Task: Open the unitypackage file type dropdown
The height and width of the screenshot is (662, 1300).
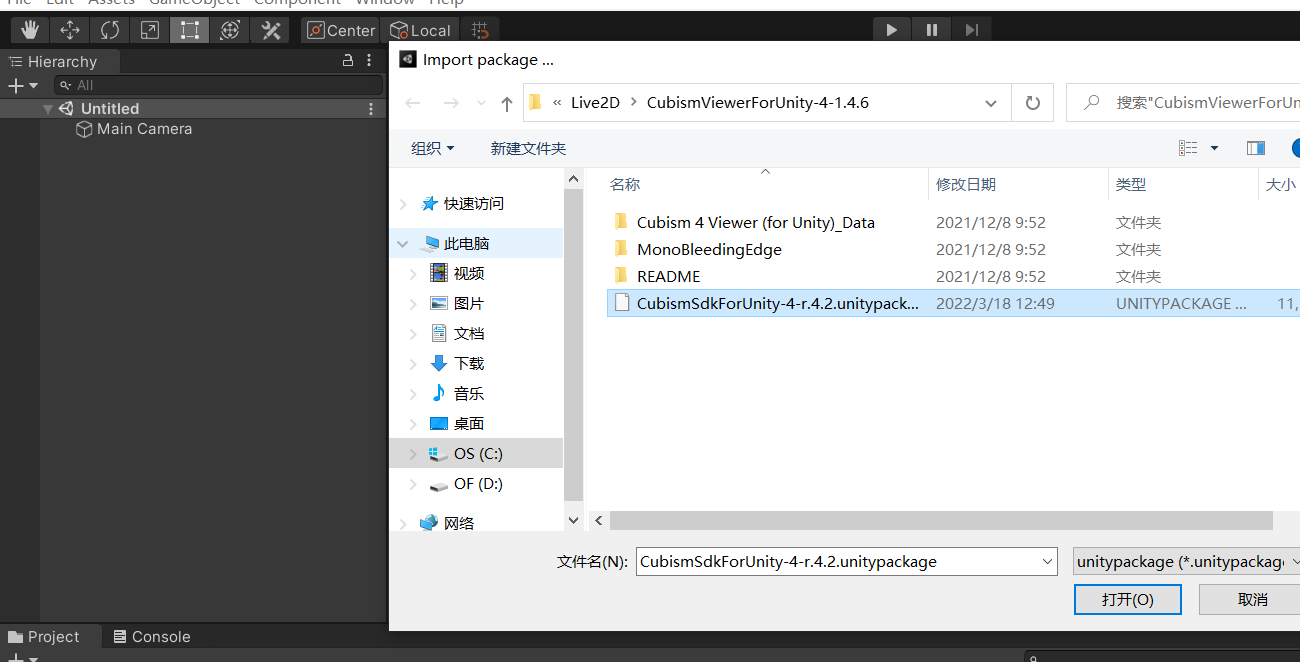Action: click(1186, 562)
